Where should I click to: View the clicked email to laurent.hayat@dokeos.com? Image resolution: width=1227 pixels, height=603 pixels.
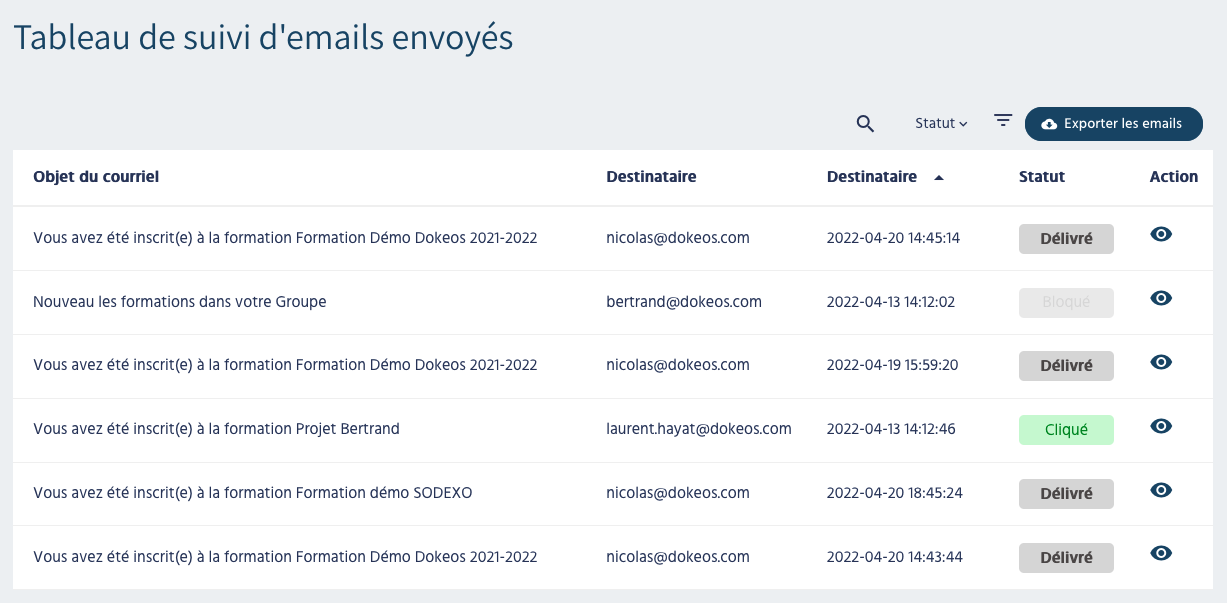1161,426
